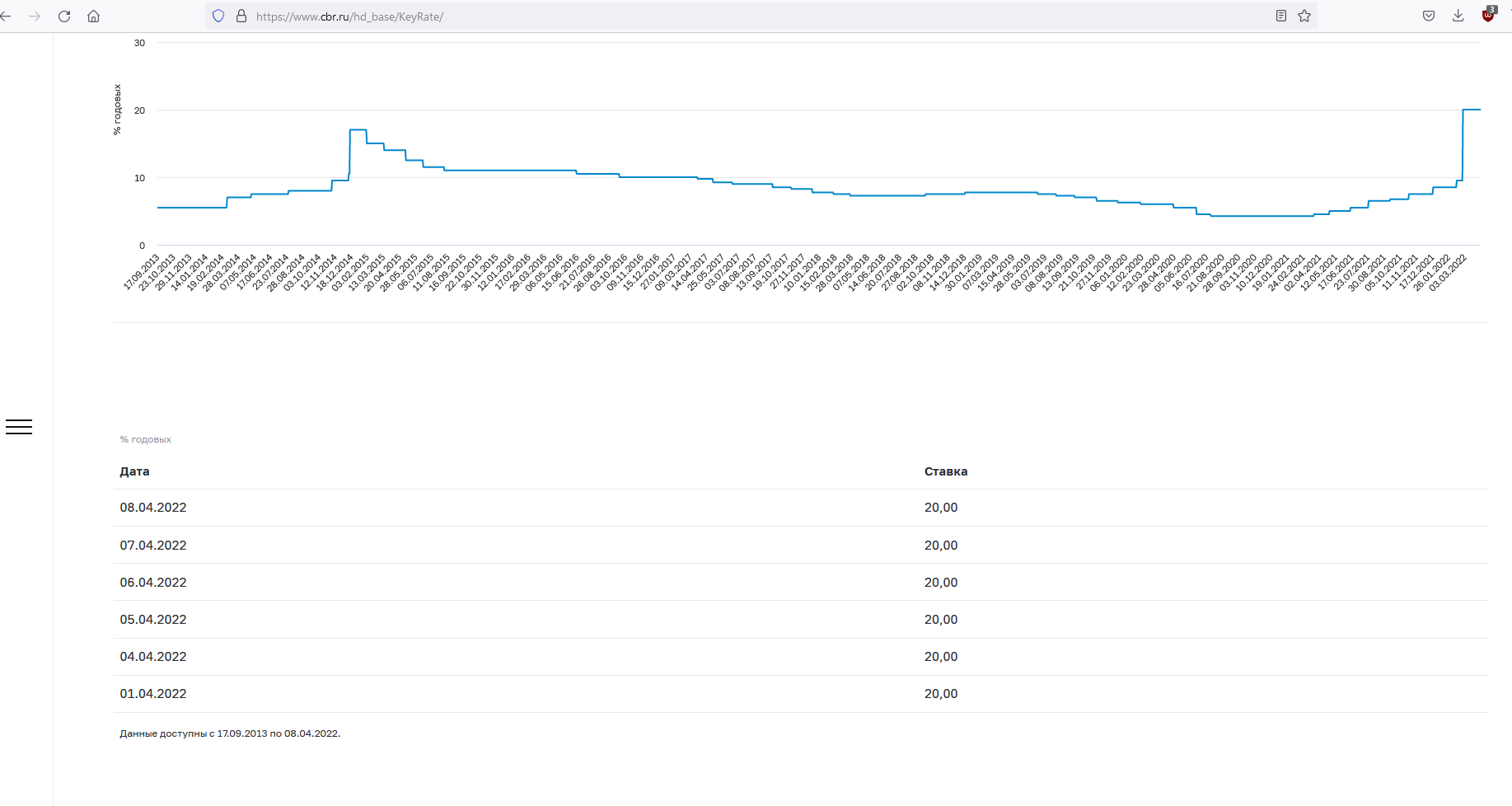This screenshot has width=1512, height=806.
Task: Open the downloads panel
Action: click(1458, 16)
